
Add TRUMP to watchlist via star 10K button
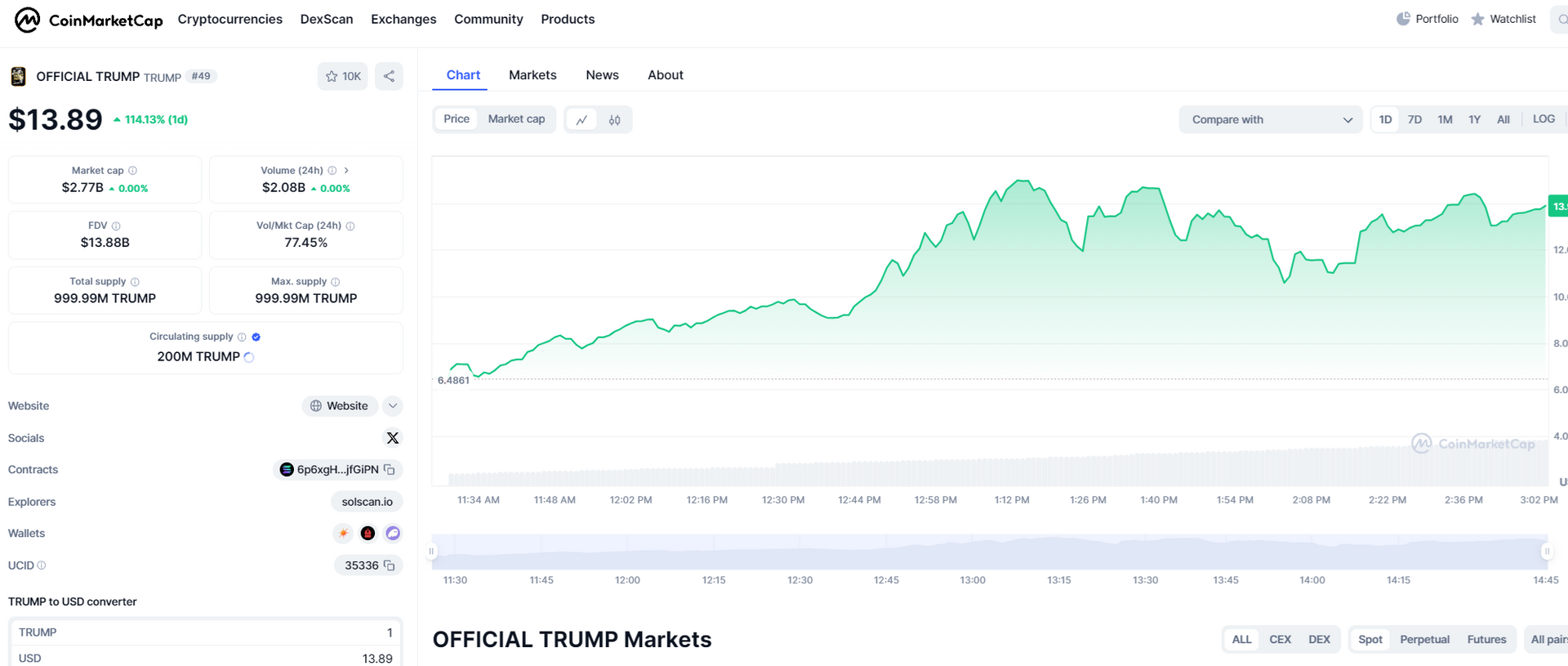coord(343,76)
